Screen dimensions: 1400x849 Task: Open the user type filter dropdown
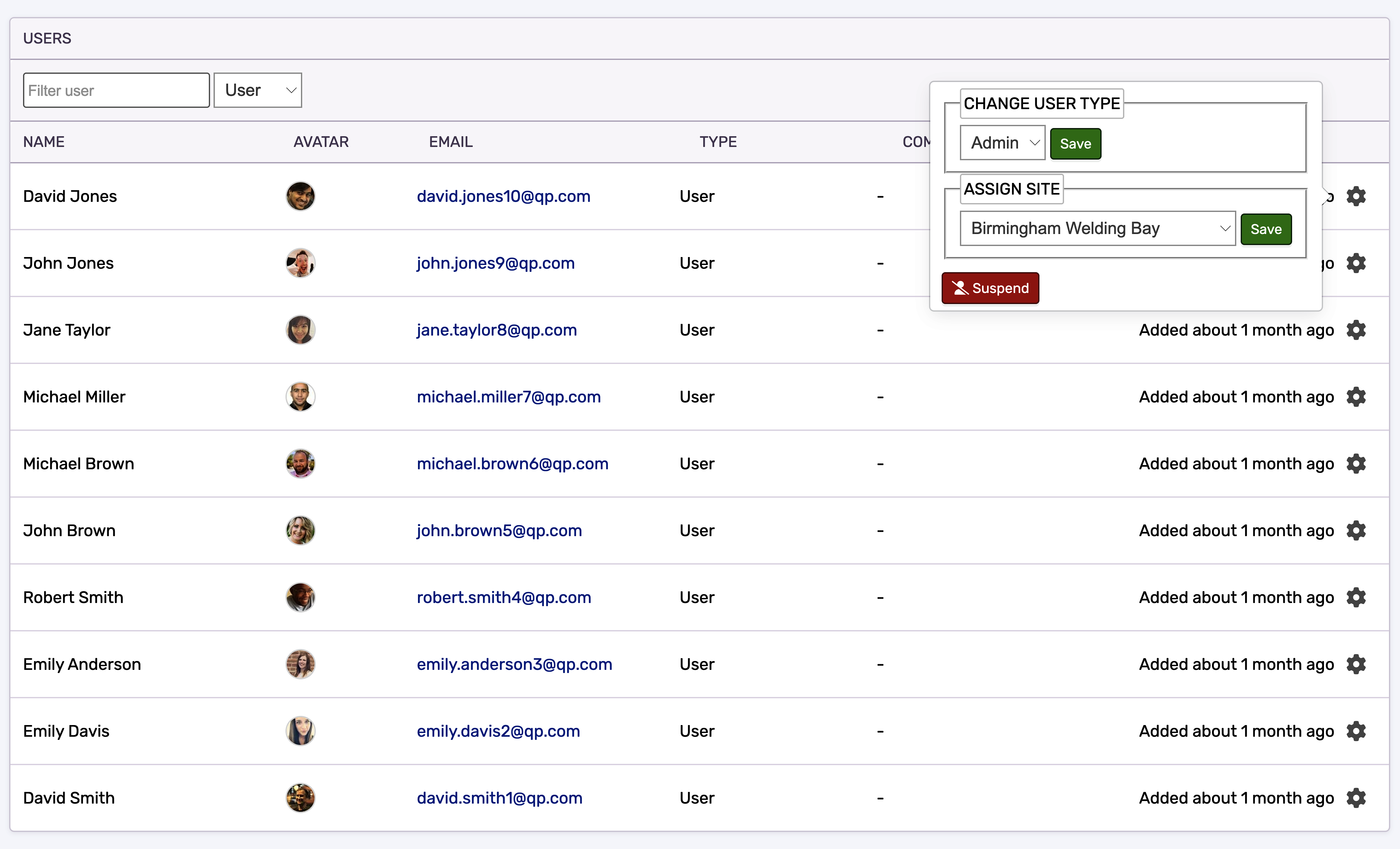tap(257, 90)
